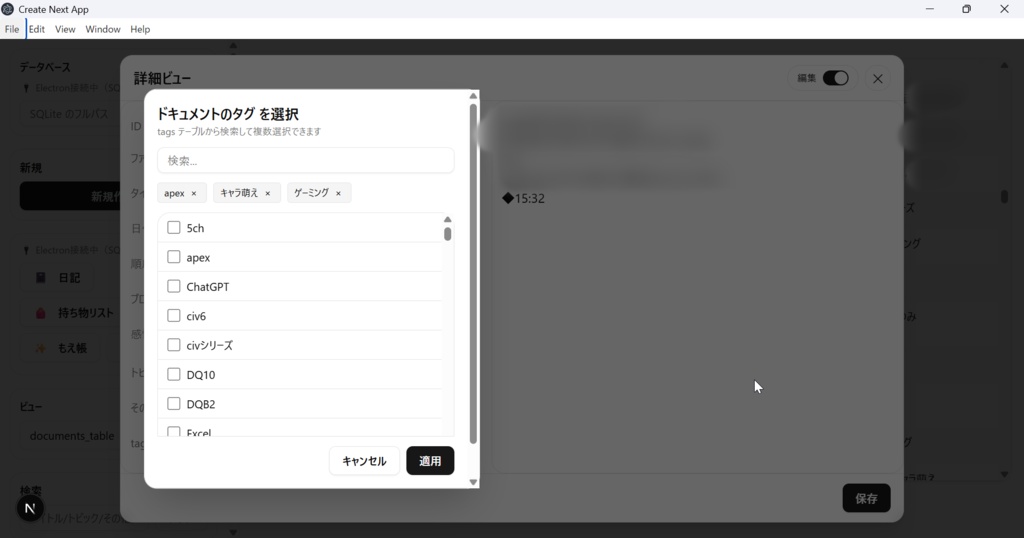Open the View menu
Viewport: 1024px width, 538px height.
[65, 29]
